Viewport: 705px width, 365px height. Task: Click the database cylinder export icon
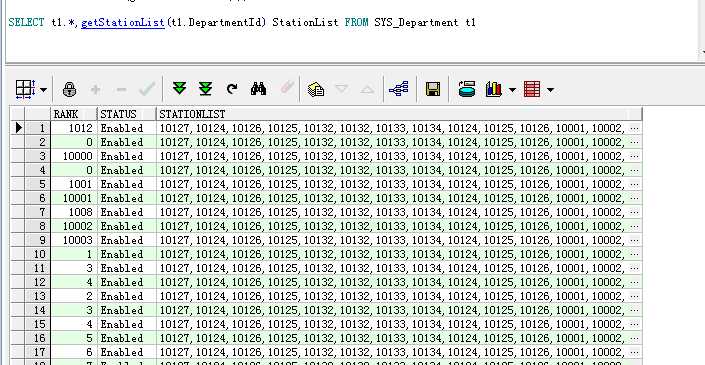(x=467, y=89)
